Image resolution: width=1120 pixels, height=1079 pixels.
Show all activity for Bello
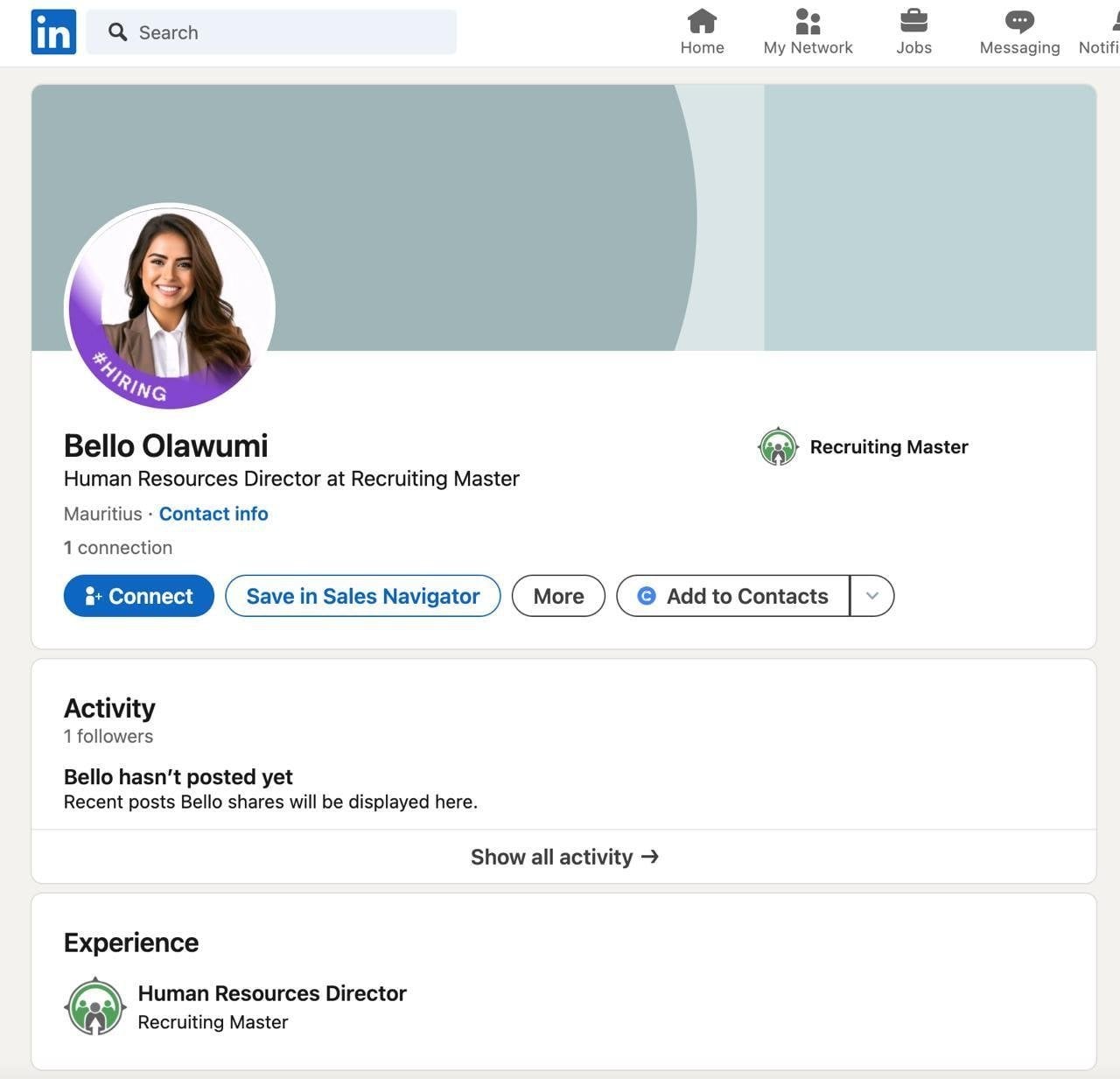click(563, 857)
